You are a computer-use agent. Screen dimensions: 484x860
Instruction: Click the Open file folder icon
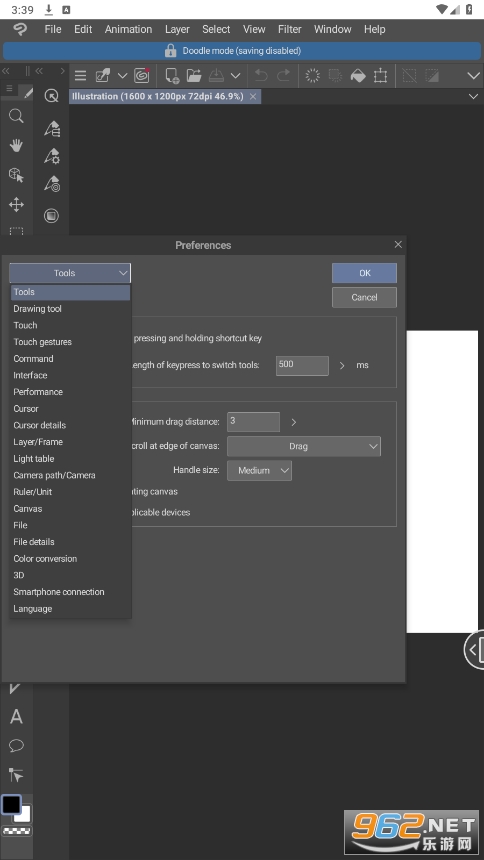[x=194, y=75]
